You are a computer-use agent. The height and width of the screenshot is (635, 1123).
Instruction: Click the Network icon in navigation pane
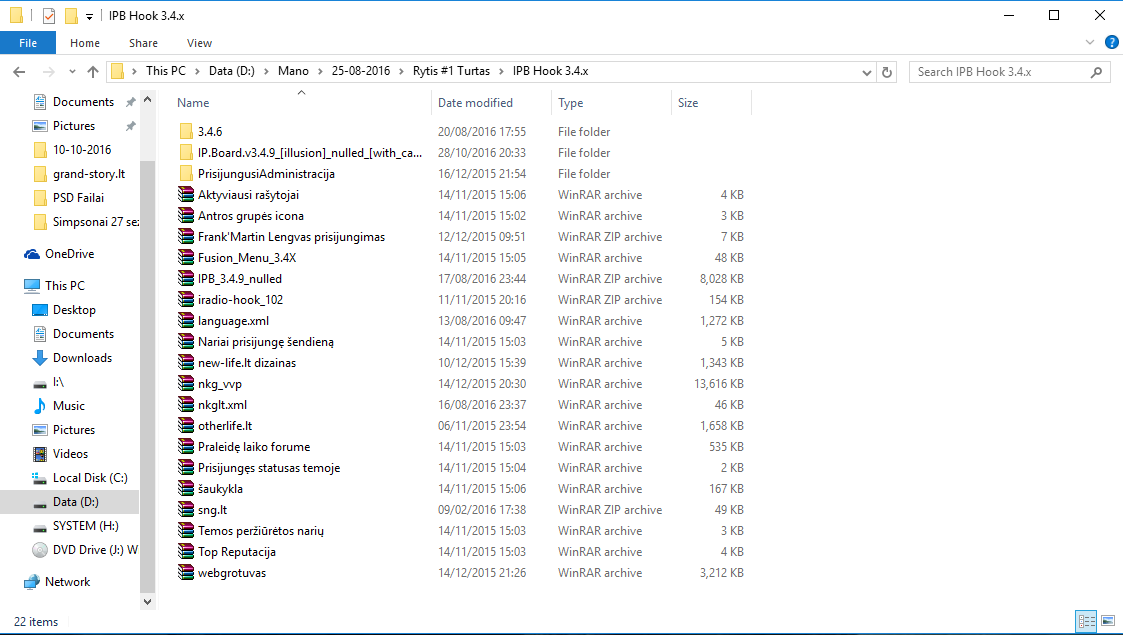[32, 582]
